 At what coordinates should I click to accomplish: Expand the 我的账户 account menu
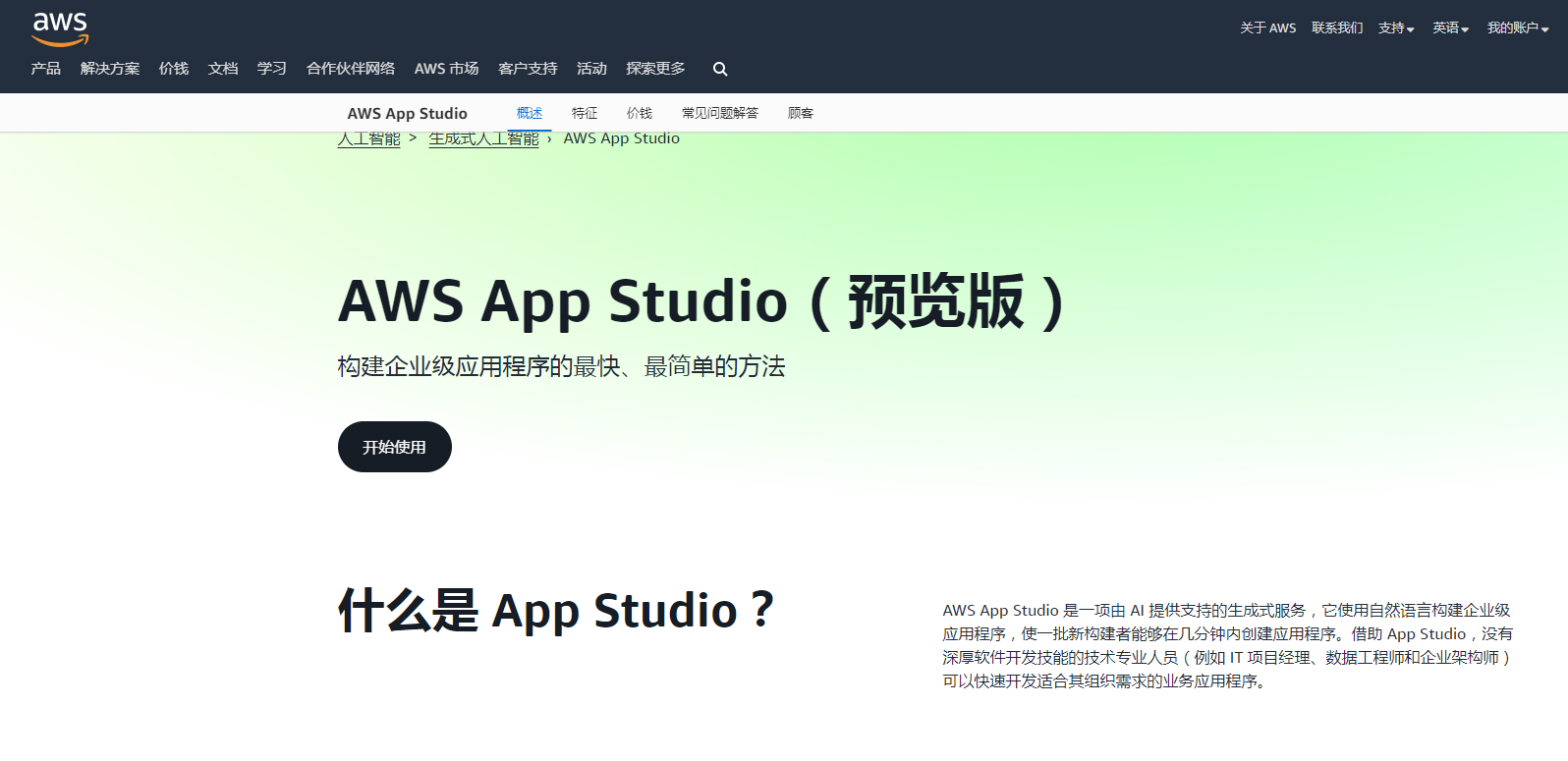(1517, 28)
